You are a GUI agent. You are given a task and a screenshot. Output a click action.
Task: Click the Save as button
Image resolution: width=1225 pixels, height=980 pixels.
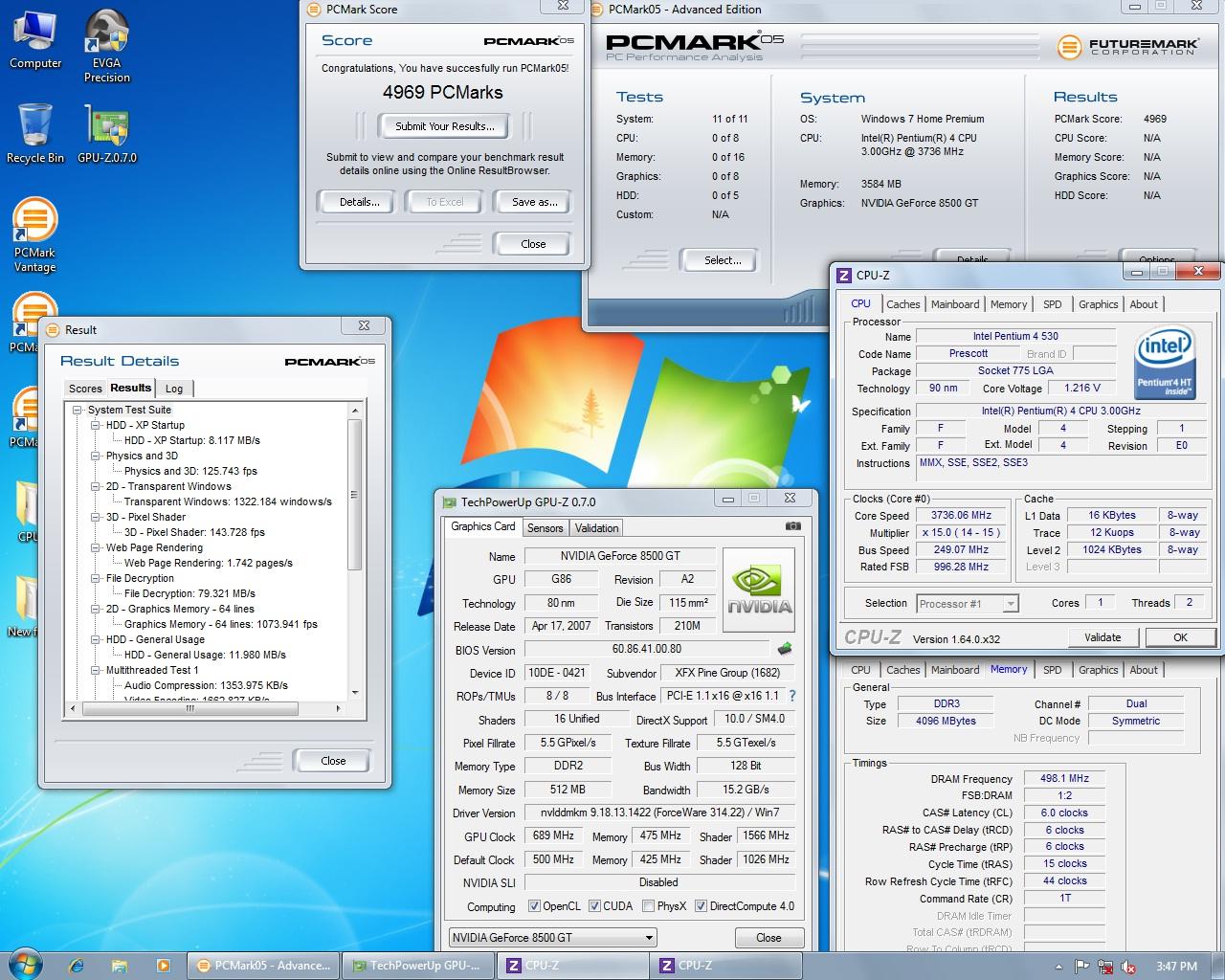[534, 202]
